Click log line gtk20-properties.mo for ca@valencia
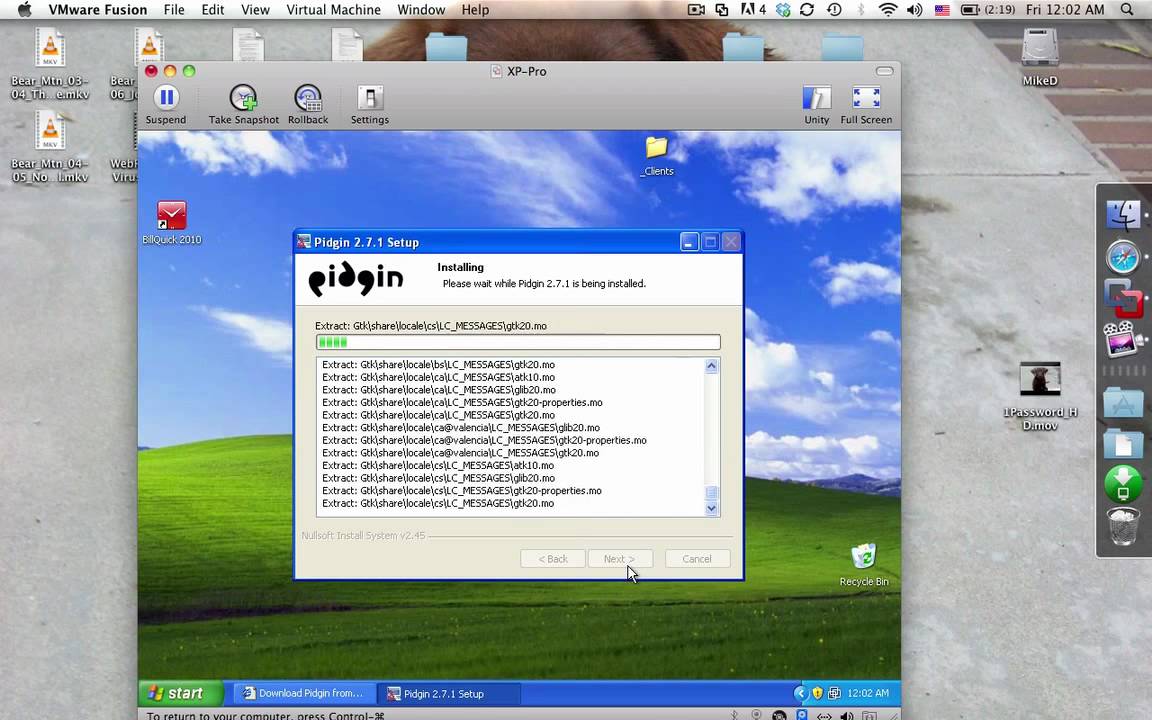Screen dimensions: 1152x720 (484, 440)
